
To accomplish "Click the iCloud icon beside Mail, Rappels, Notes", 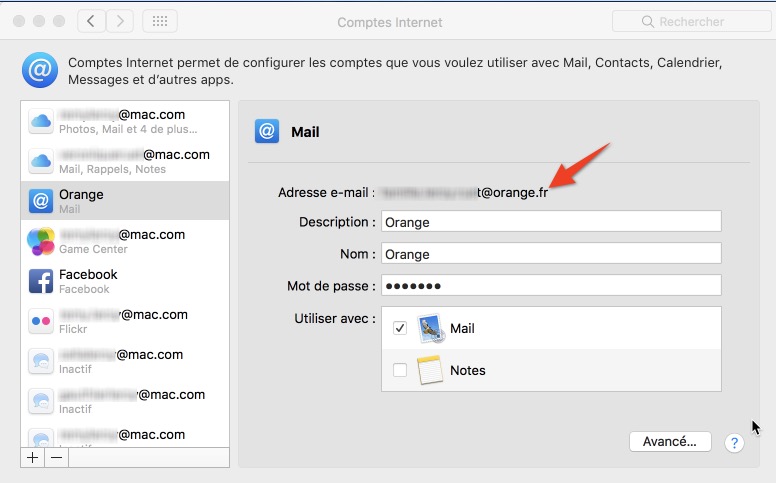I will 41,161.
